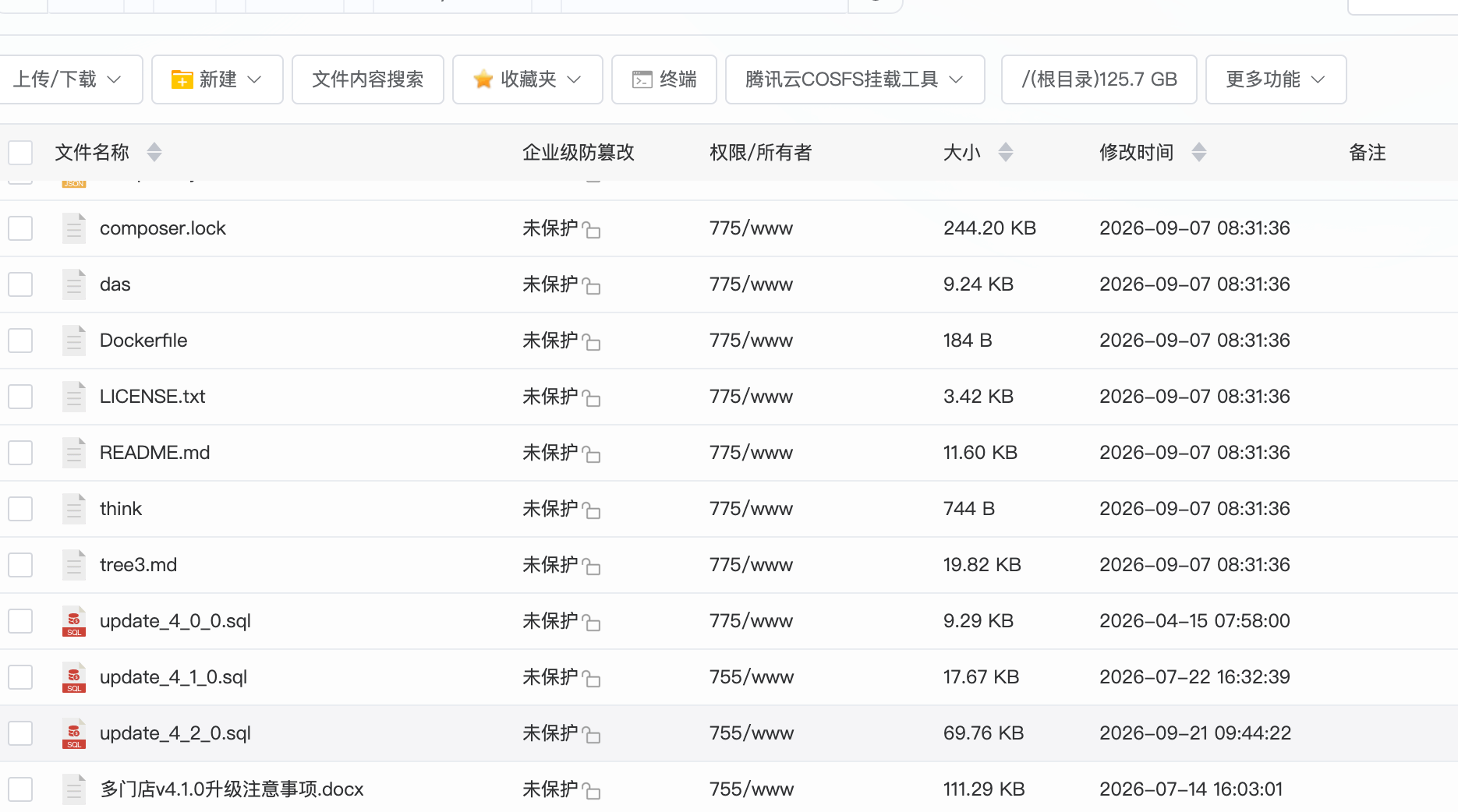
Task: Expand the 腾讯云COSFS挂载工具 dropdown
Action: [x=855, y=79]
